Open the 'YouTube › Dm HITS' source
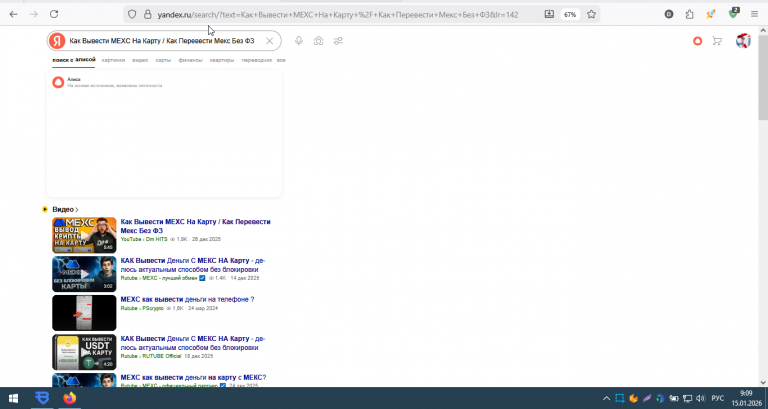The width and height of the screenshot is (768, 409). pos(144,239)
